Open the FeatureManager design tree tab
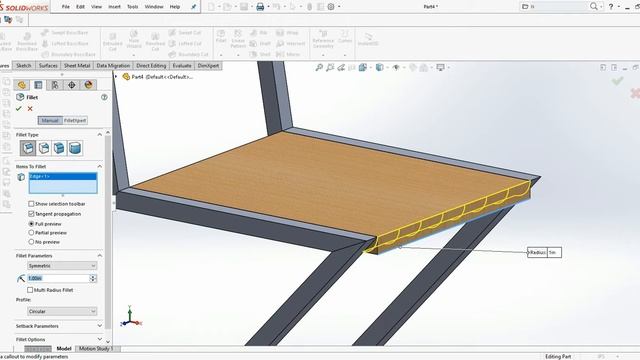The height and width of the screenshot is (360, 640). [22, 85]
